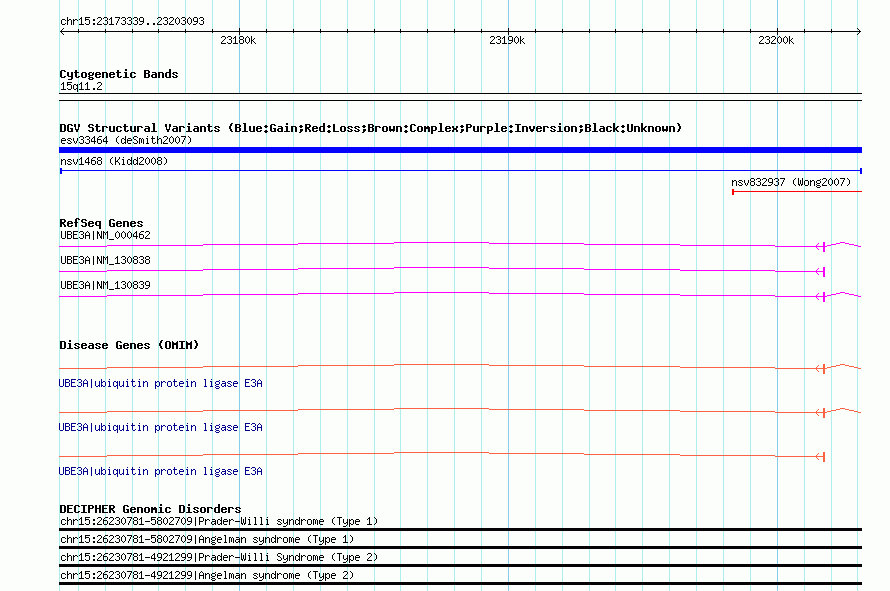Image resolution: width=890 pixels, height=591 pixels.
Task: Click the 23190k ruler label
Action: click(x=507, y=40)
